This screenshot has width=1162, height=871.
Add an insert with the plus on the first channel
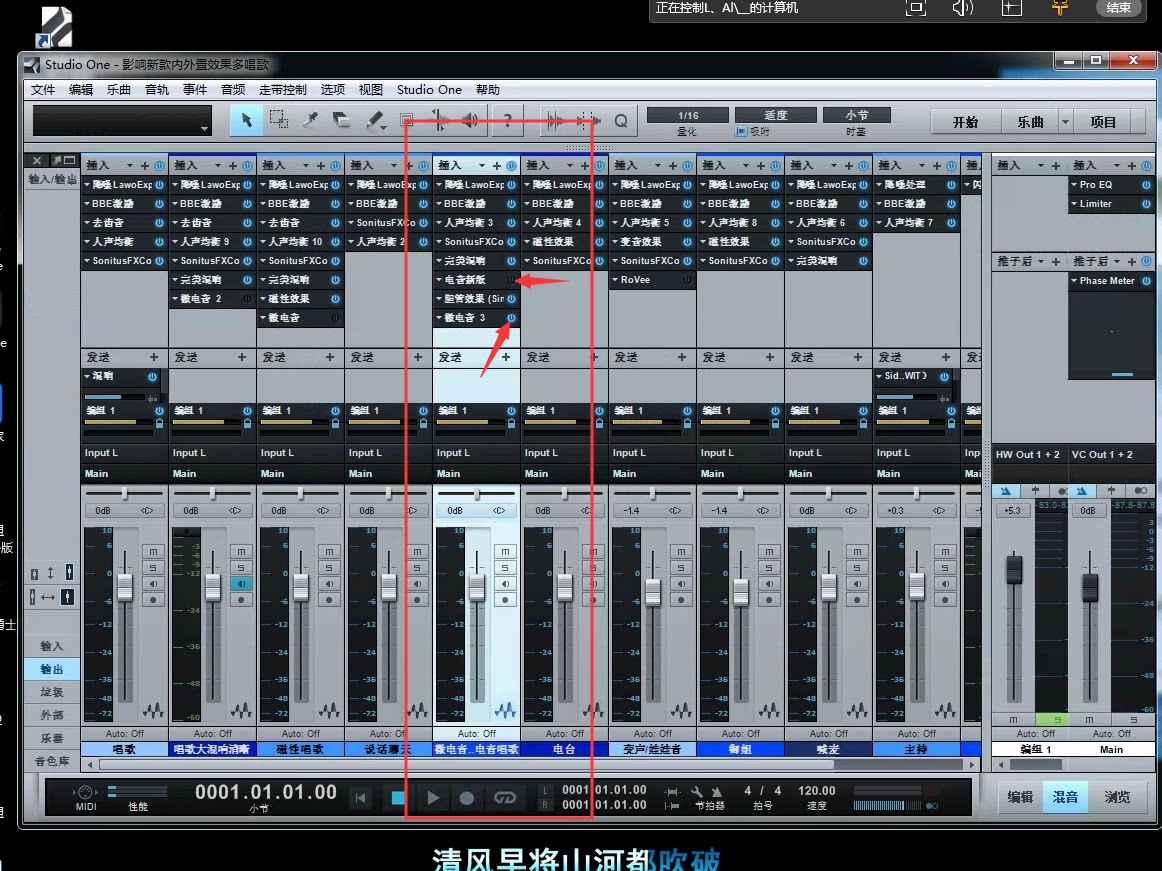[x=145, y=165]
